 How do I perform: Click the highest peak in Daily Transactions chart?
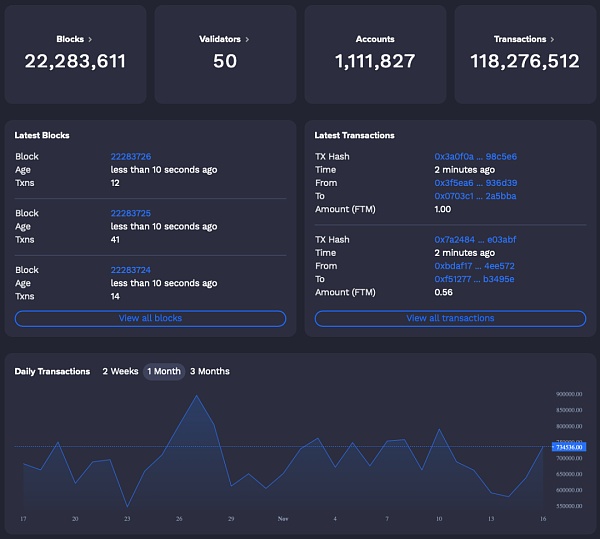(197, 396)
